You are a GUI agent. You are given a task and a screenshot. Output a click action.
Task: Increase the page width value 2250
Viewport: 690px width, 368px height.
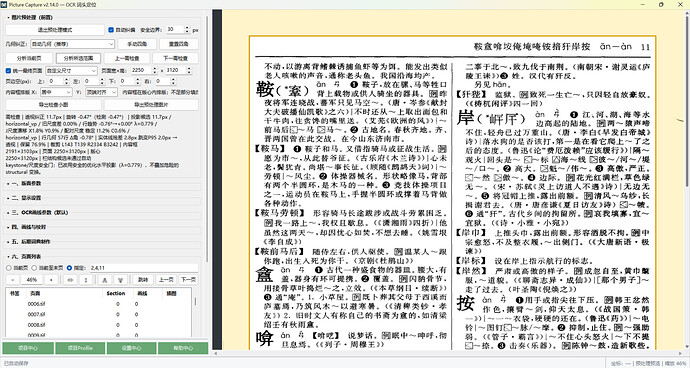tap(154, 68)
